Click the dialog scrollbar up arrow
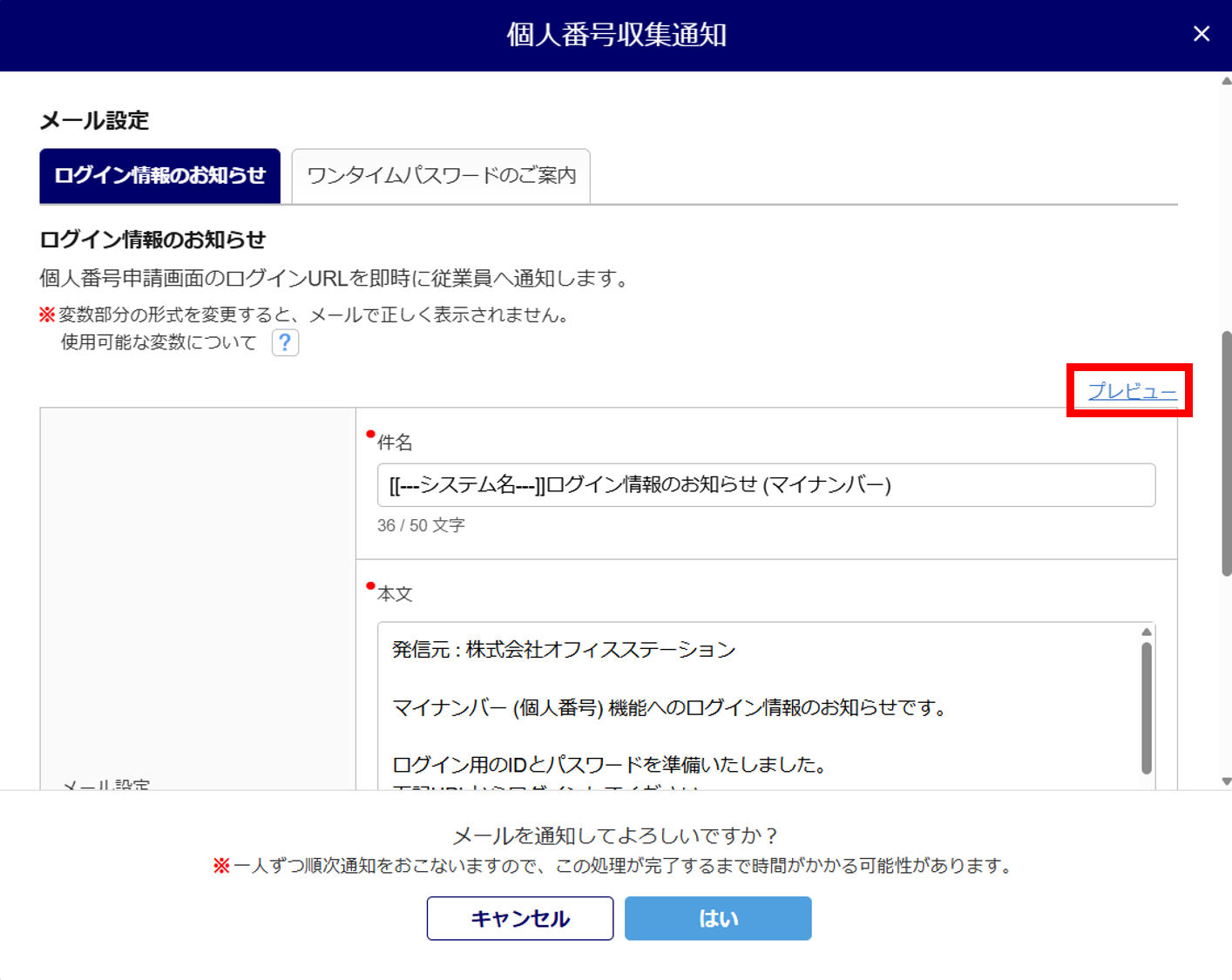Viewport: 1232px width, 980px height. (1226, 81)
